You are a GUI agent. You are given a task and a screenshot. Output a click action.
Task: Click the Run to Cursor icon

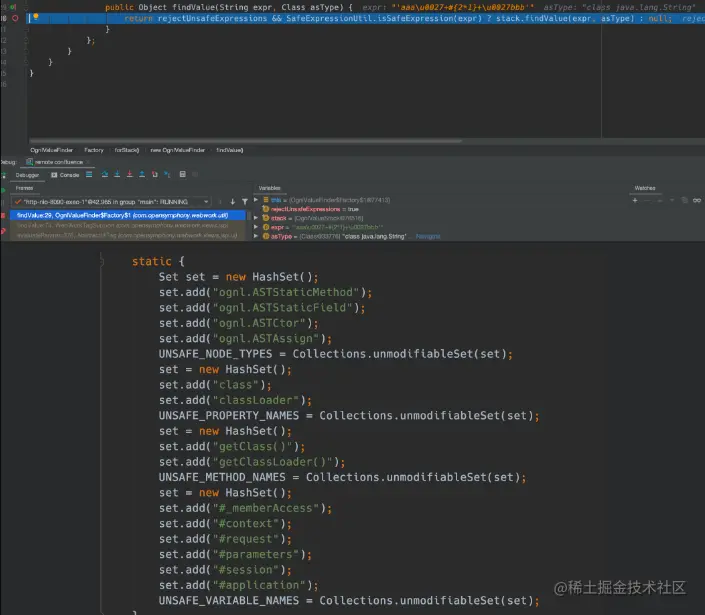pyautogui.click(x=167, y=174)
